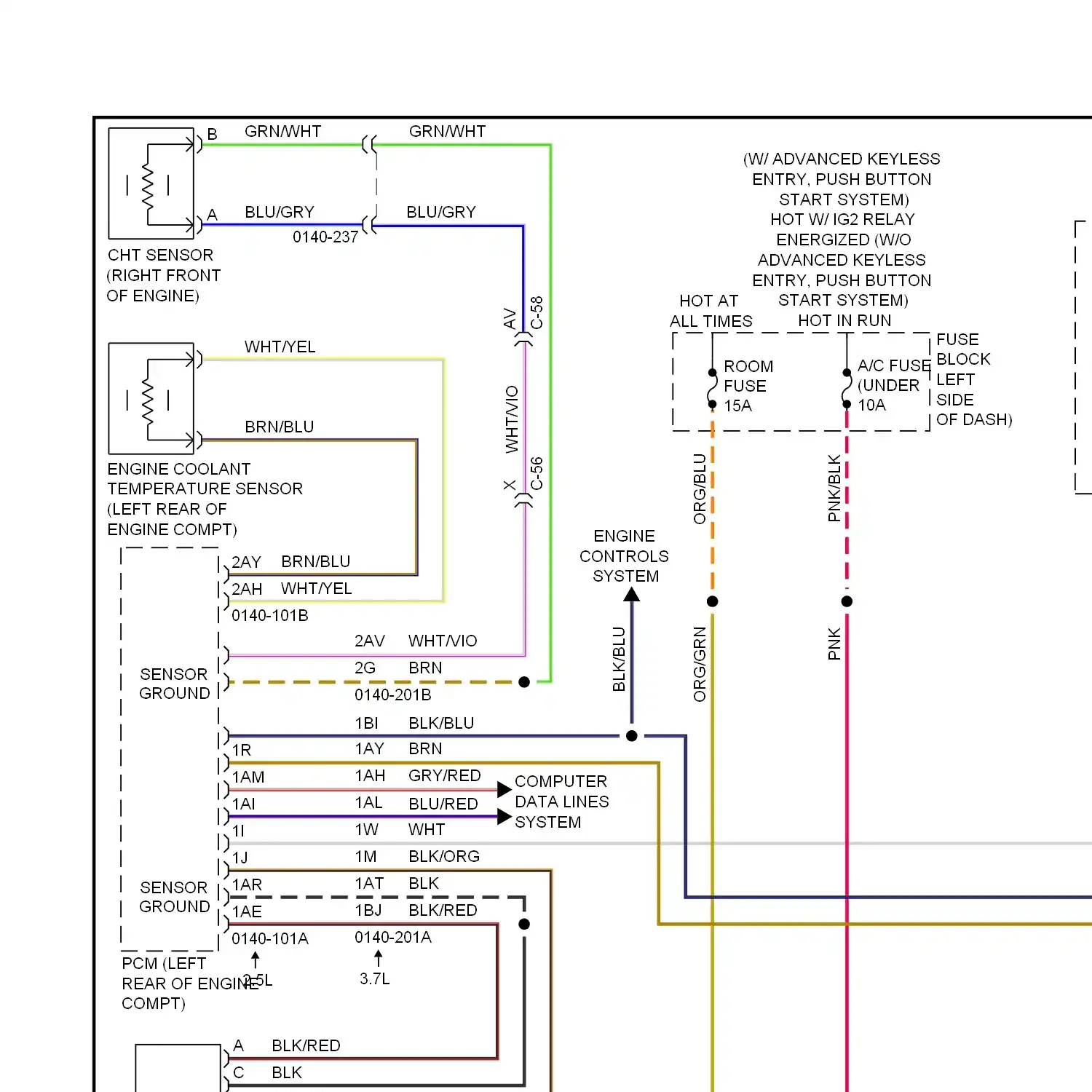Click pin label 1BI BLK/BLU
The width and height of the screenshot is (1092, 1092).
pyautogui.click(x=414, y=723)
